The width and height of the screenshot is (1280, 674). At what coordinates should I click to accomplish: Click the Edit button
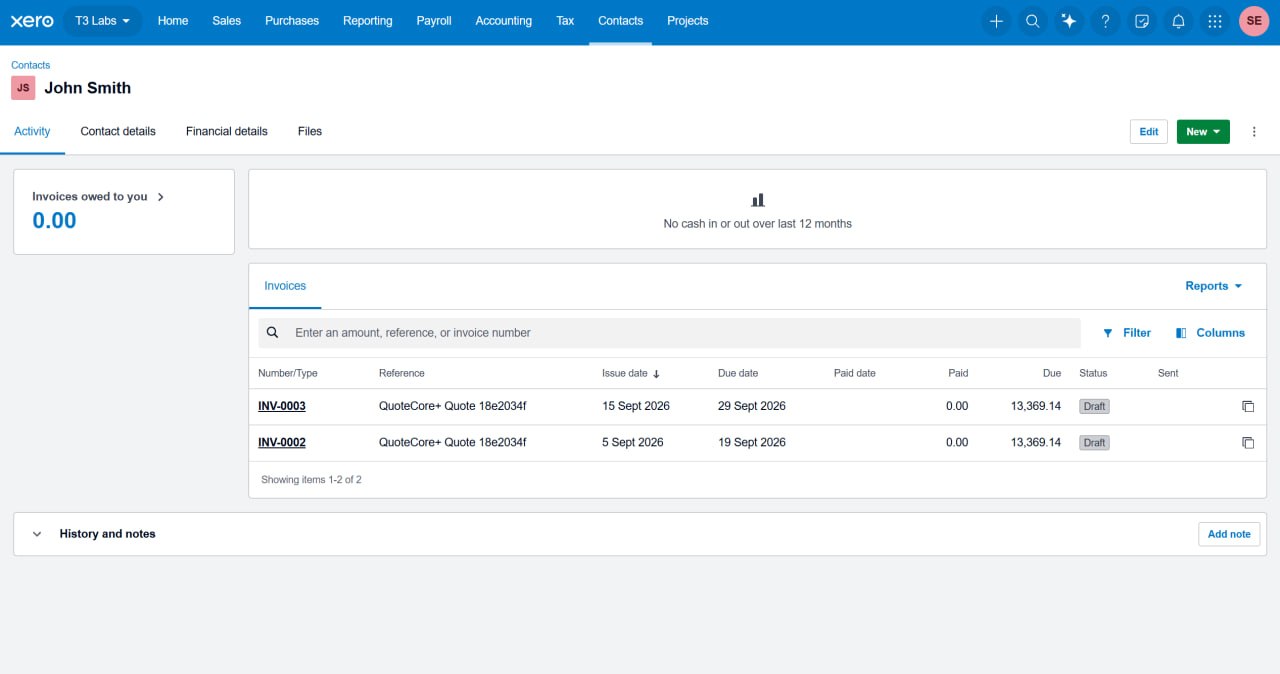point(1149,132)
